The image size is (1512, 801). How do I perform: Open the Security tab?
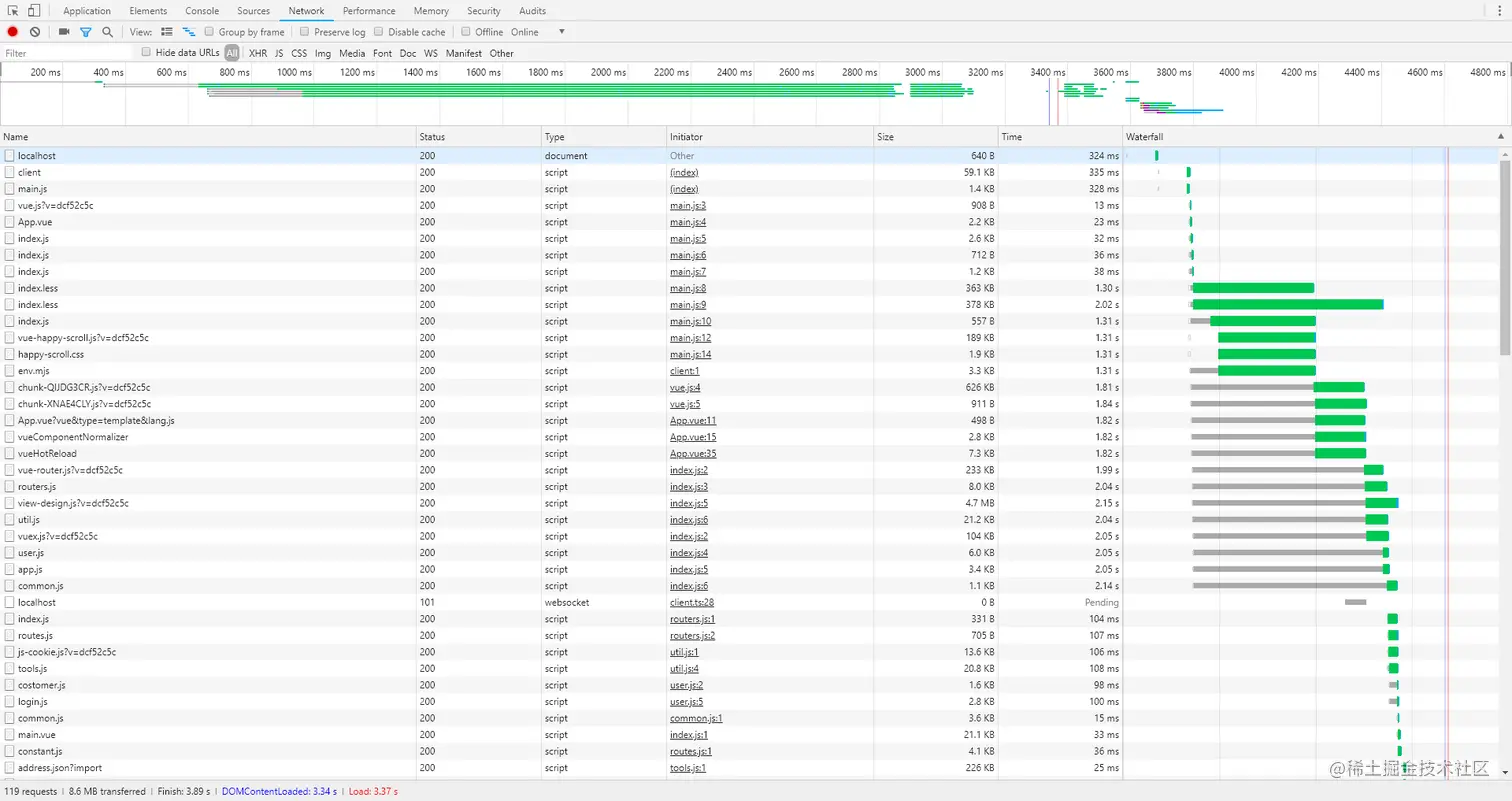click(x=484, y=11)
